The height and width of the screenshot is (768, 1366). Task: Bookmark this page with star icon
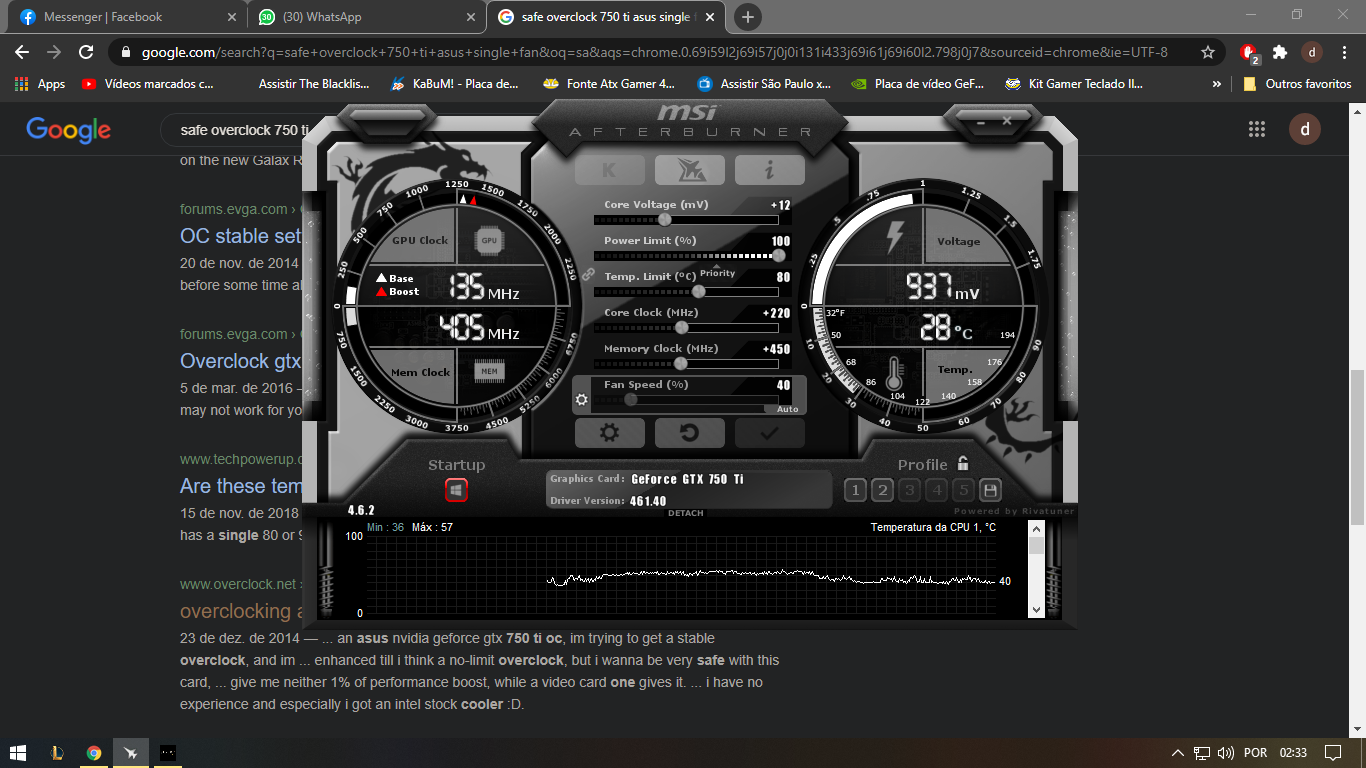[1208, 52]
